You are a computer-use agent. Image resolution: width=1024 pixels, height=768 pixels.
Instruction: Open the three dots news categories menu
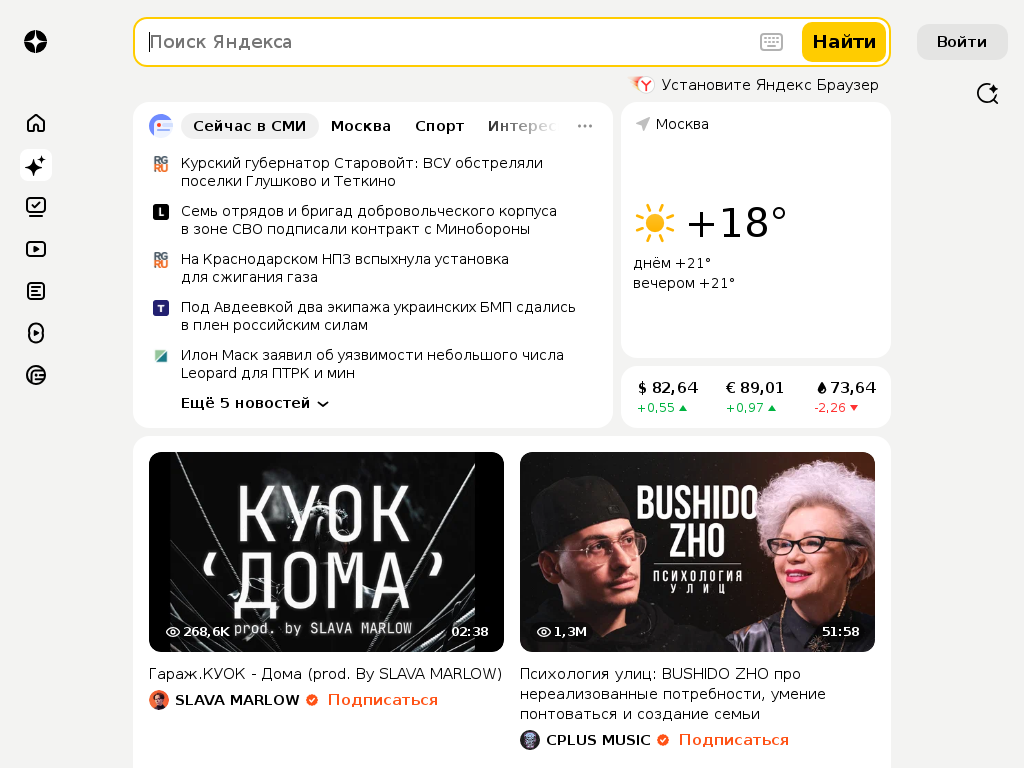click(585, 126)
